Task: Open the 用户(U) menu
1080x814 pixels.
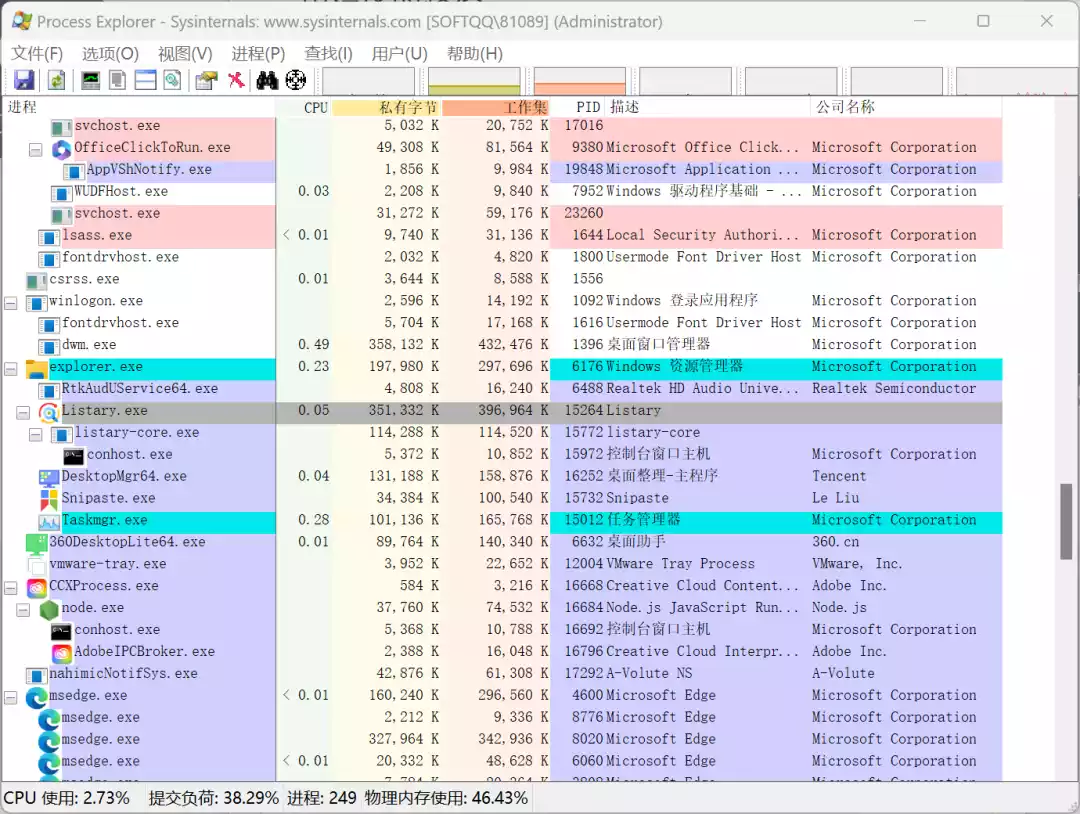Action: 399,54
